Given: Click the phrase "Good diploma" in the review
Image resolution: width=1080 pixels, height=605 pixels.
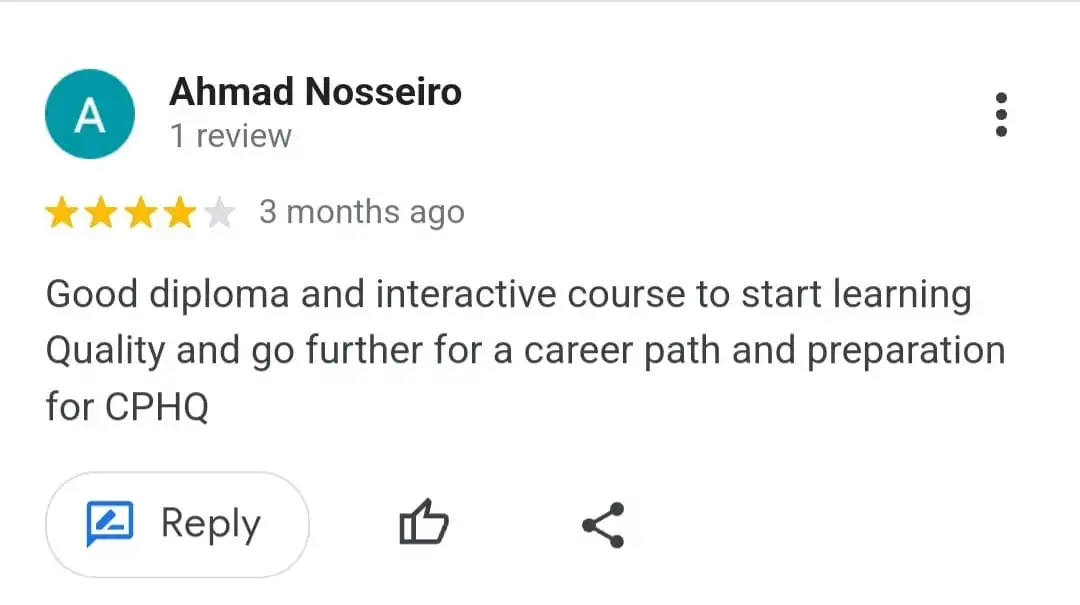Looking at the screenshot, I should (x=168, y=295).
